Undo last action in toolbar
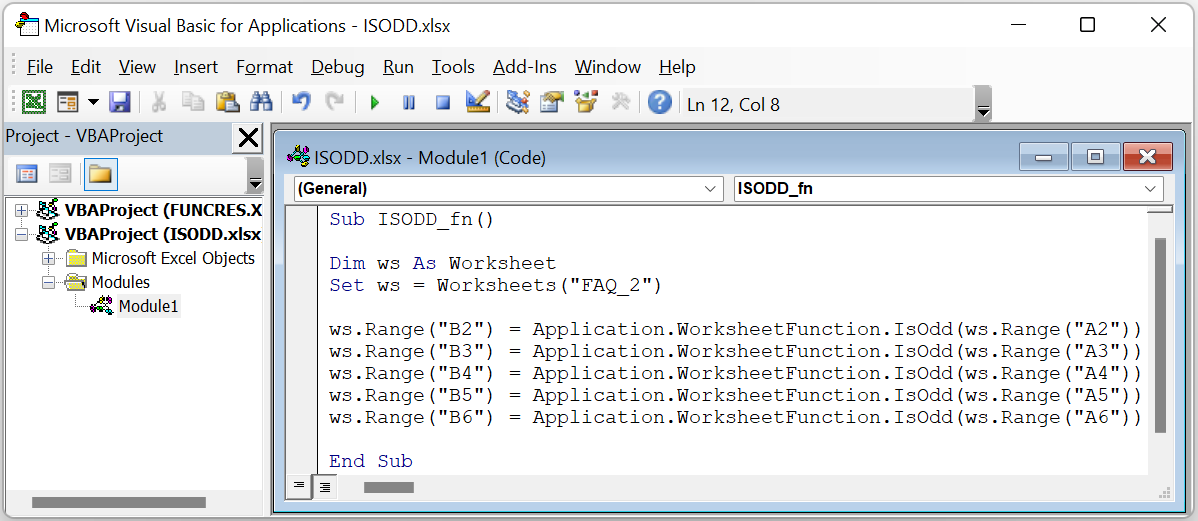Image resolution: width=1198 pixels, height=521 pixels. point(301,103)
